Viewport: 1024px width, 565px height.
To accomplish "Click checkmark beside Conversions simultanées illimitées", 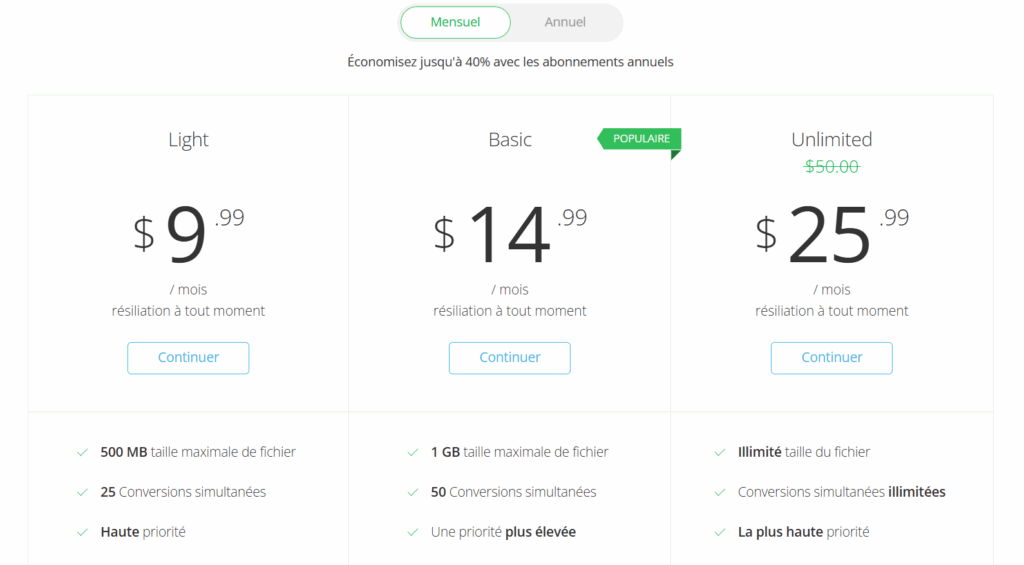I will (720, 492).
